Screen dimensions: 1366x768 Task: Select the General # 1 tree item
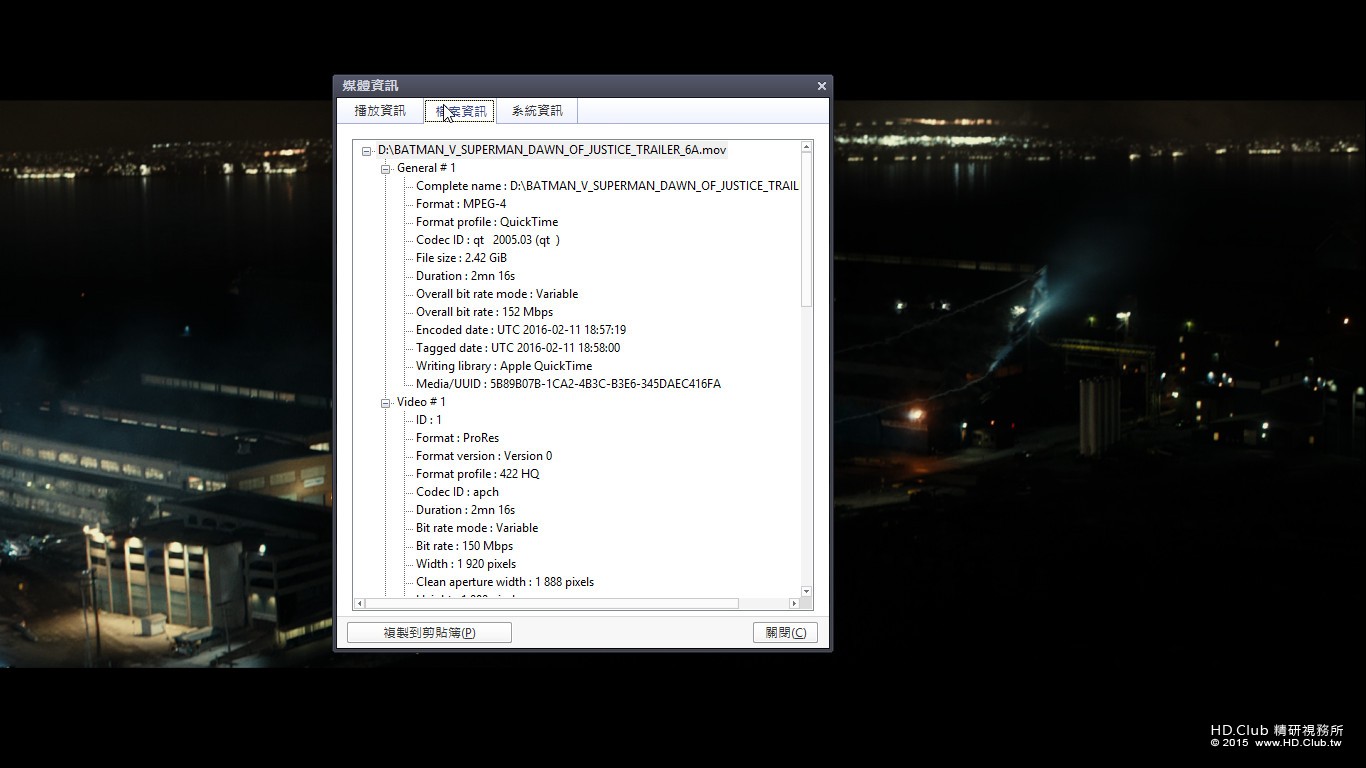[x=426, y=168]
